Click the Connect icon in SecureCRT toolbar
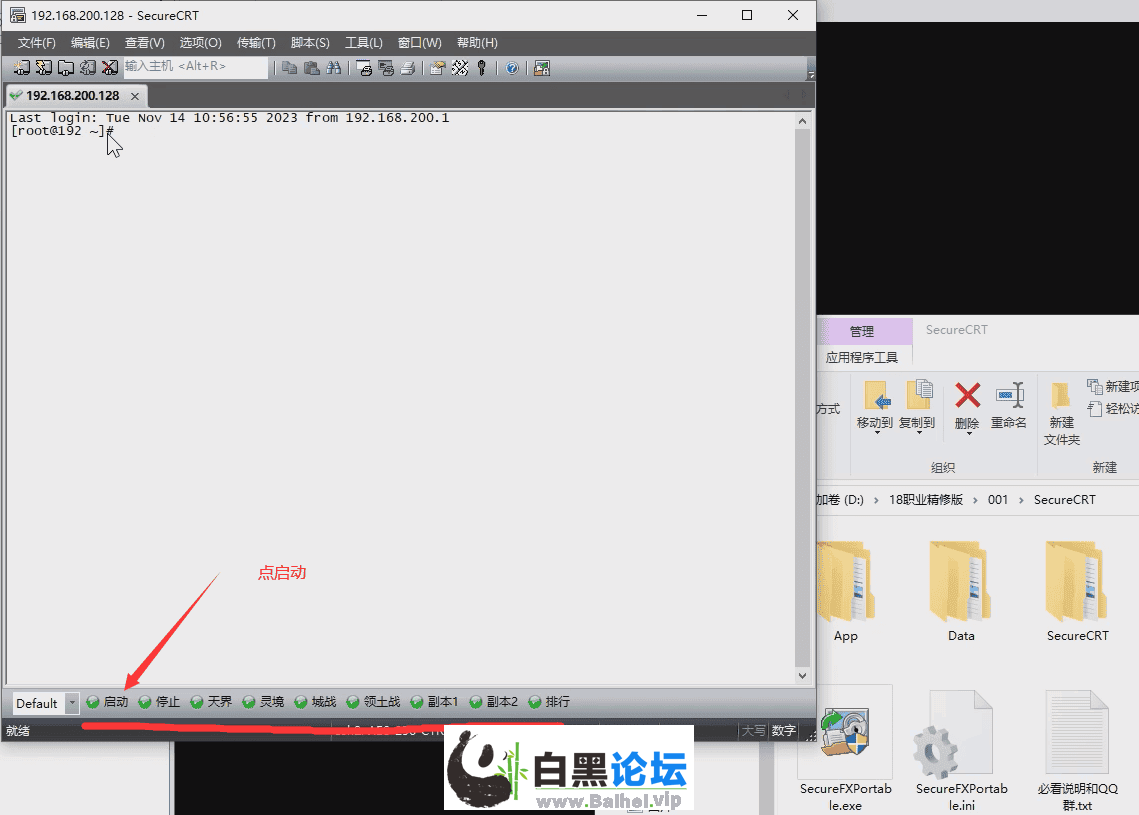Screen dimensions: 1139x815 point(22,68)
